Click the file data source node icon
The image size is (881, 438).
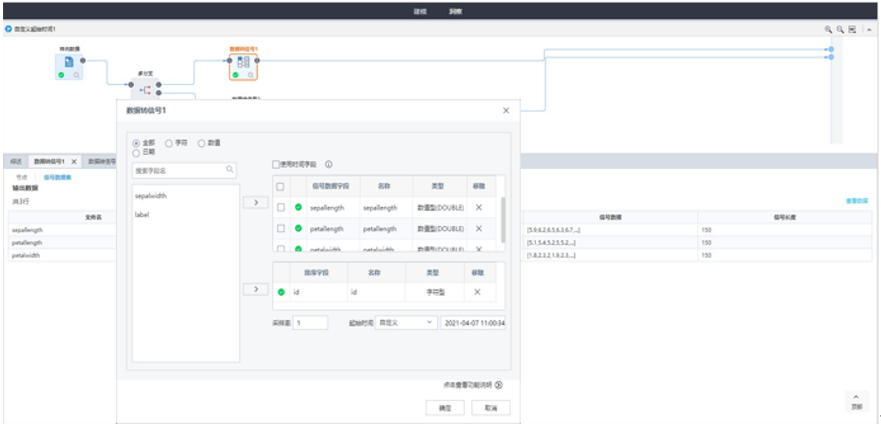point(69,62)
